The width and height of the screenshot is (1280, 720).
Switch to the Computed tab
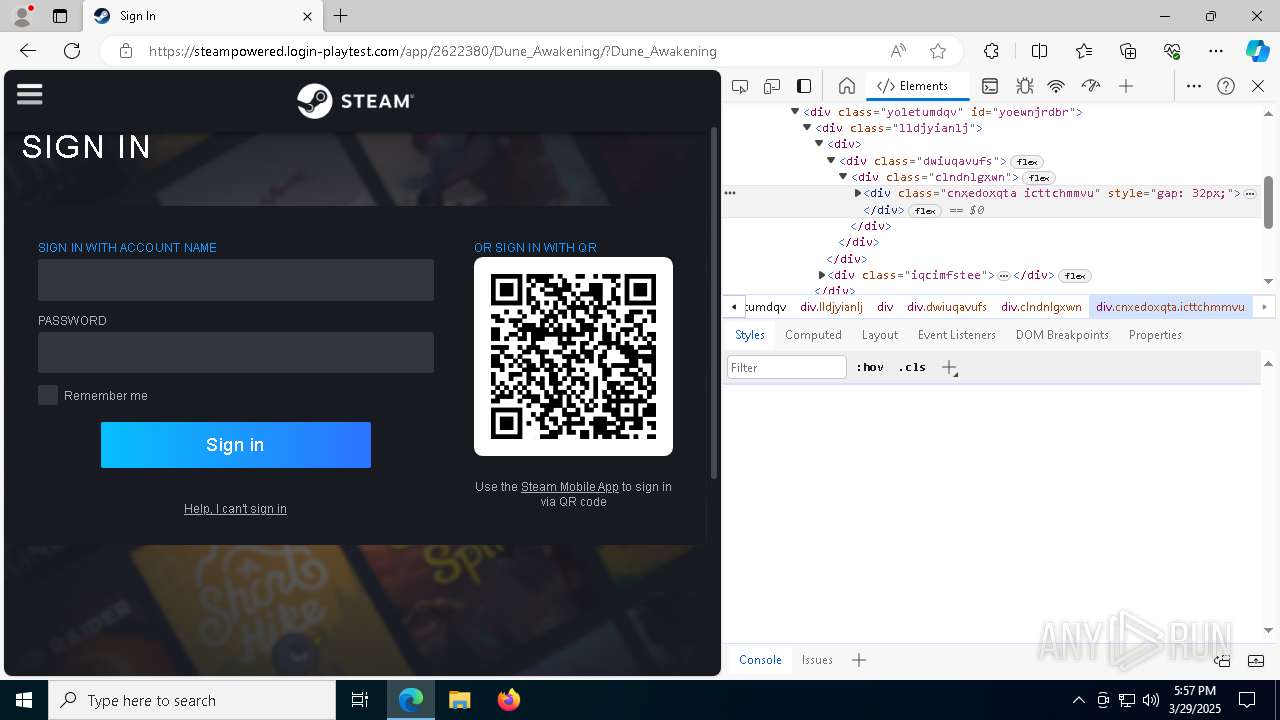[813, 335]
